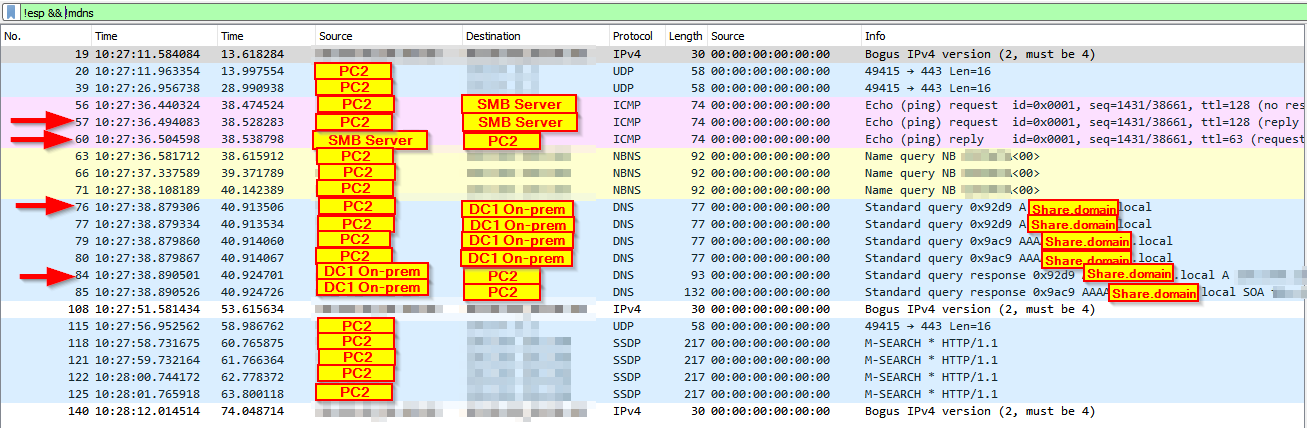Sort by the Destination column header
This screenshot has height=428, width=1307.
(x=493, y=36)
